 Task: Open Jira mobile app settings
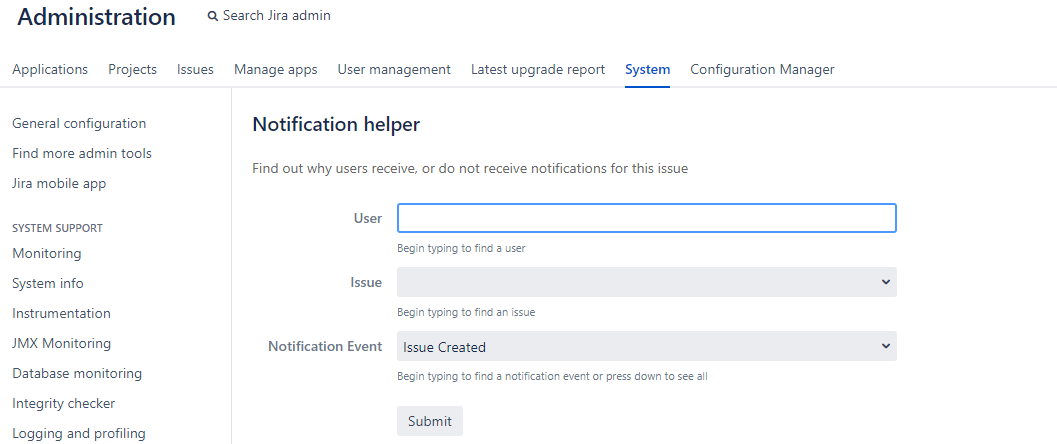coord(59,183)
